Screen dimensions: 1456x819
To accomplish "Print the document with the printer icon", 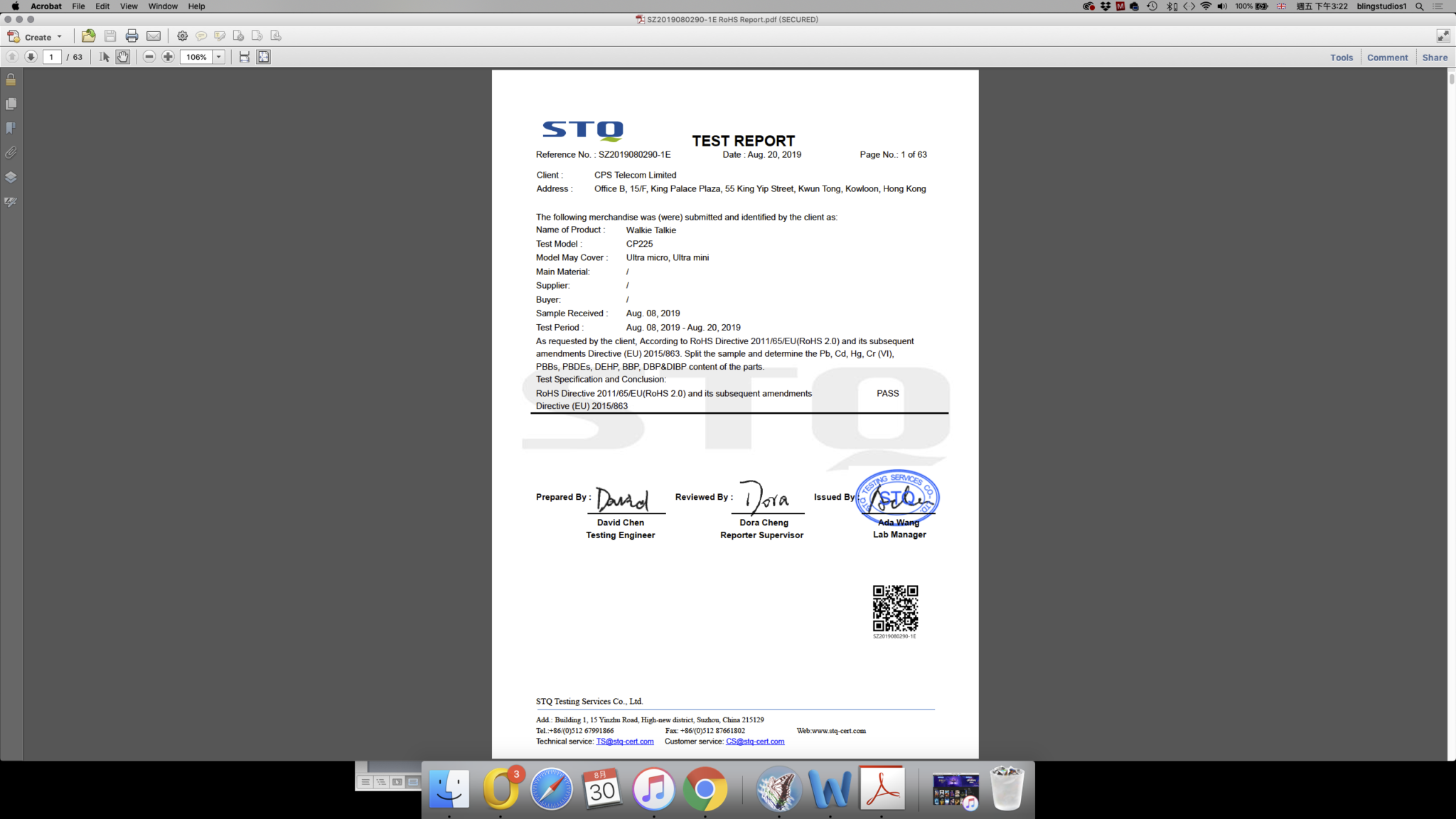I will tap(132, 36).
